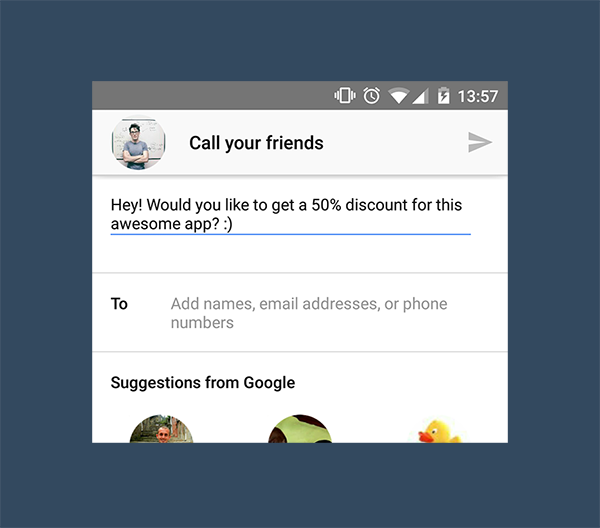Image resolution: width=600 pixels, height=528 pixels.
Task: Select the rubber duck suggested contact
Action: click(439, 431)
